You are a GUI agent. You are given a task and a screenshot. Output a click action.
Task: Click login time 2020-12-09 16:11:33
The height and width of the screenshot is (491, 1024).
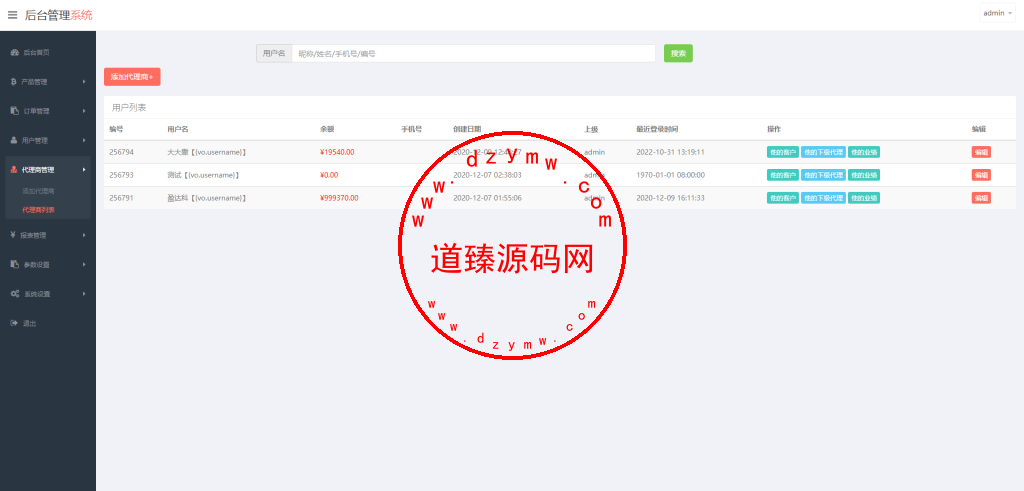pyautogui.click(x=670, y=198)
